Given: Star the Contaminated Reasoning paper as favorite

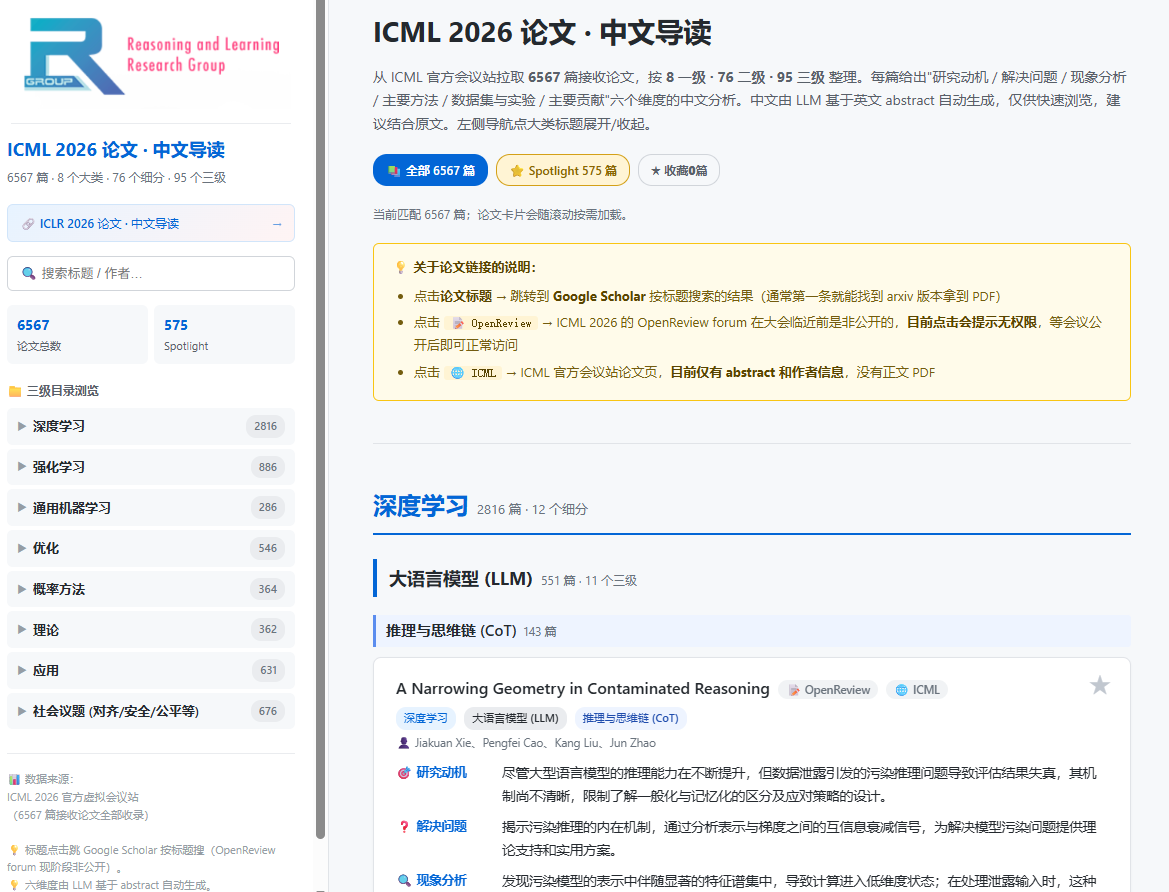Looking at the screenshot, I should pos(1100,685).
